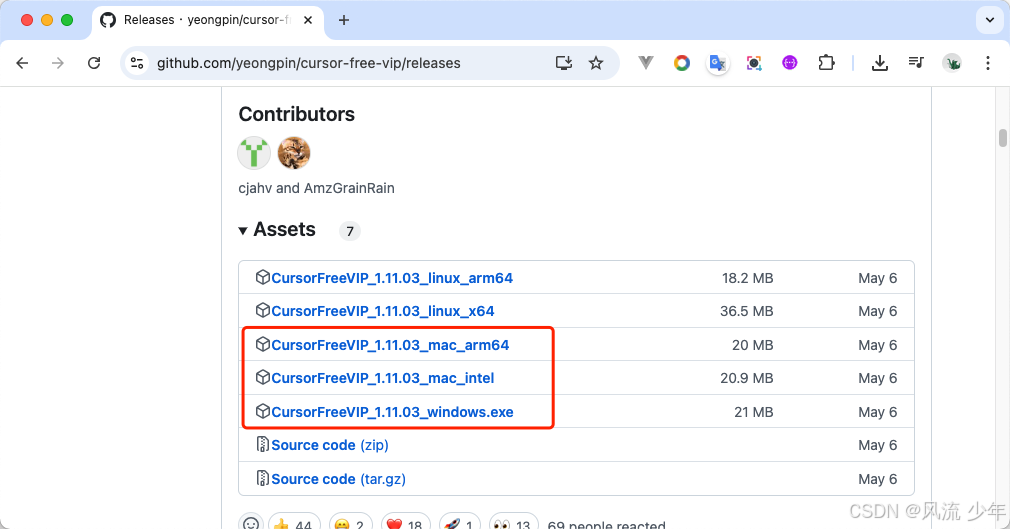This screenshot has height=529, width=1010.
Task: Toggle the thumbs up reaction 44
Action: click(x=294, y=524)
